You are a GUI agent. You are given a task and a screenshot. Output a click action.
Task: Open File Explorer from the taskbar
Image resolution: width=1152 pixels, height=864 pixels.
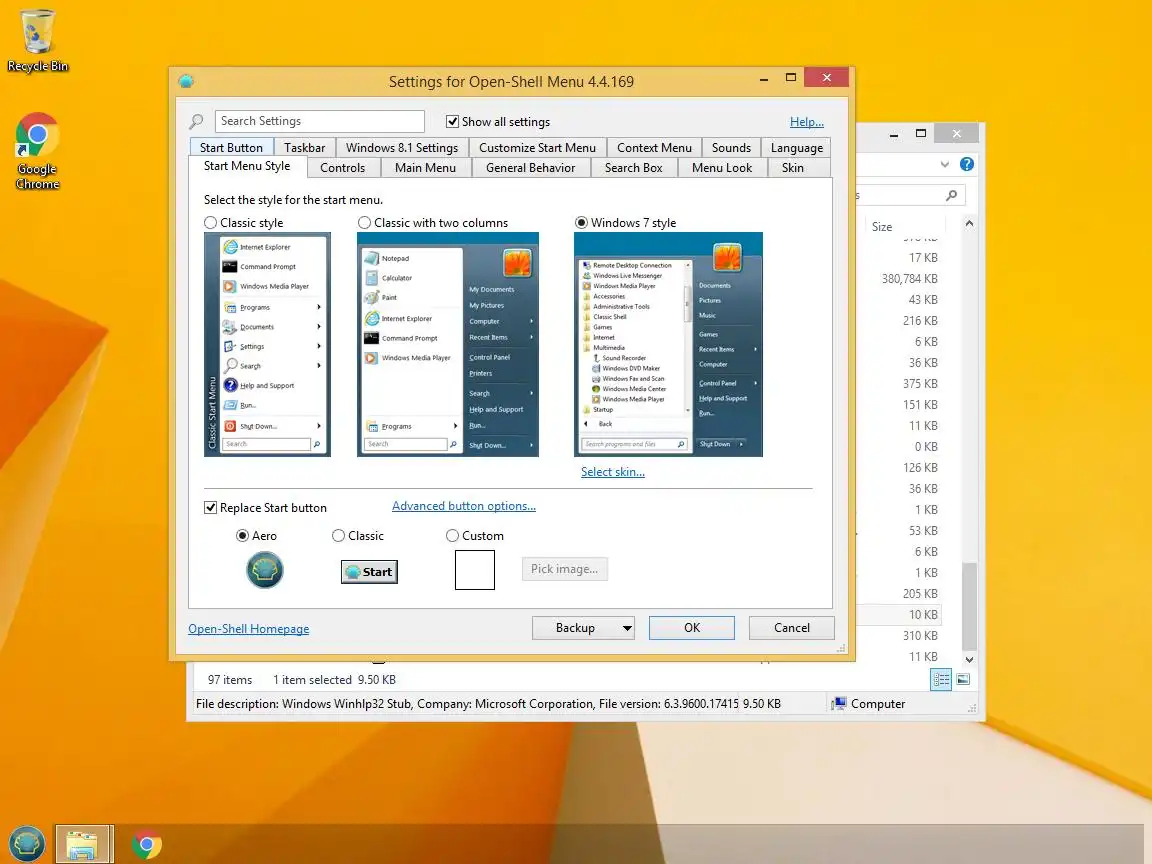[x=83, y=843]
